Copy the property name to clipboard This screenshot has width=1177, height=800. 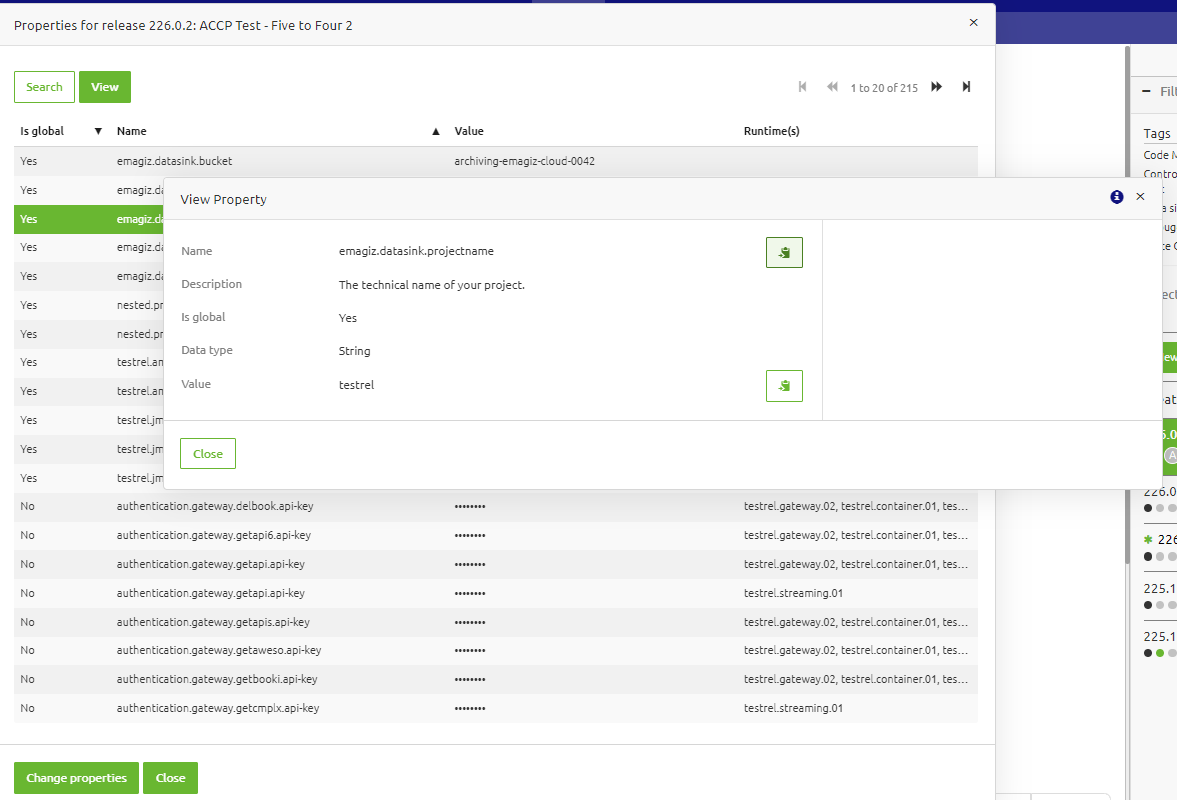[784, 252]
